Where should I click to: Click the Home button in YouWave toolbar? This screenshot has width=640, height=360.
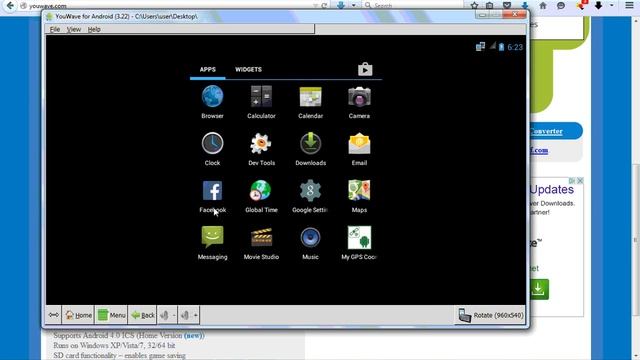click(x=78, y=315)
